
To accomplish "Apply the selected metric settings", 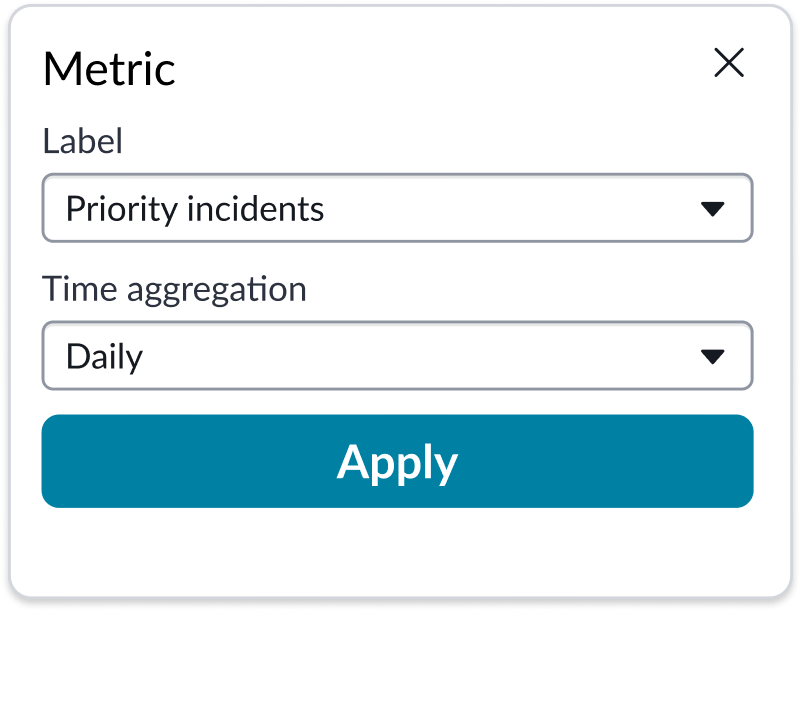I will 397,461.
